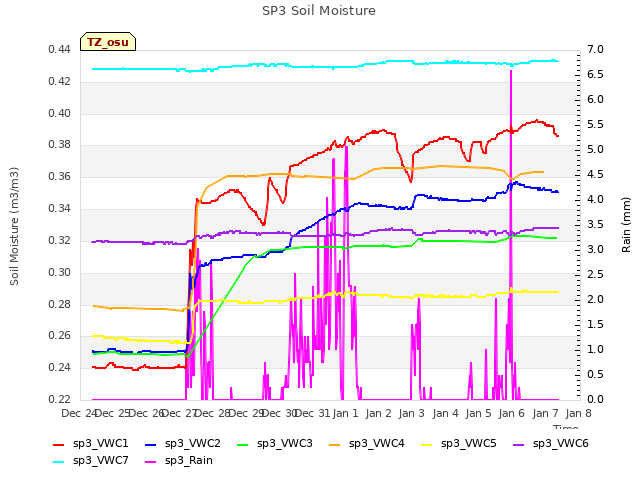Click the Soil Moisture (m3/m3) axis label
Screen dimensions: 640x480
point(14,226)
